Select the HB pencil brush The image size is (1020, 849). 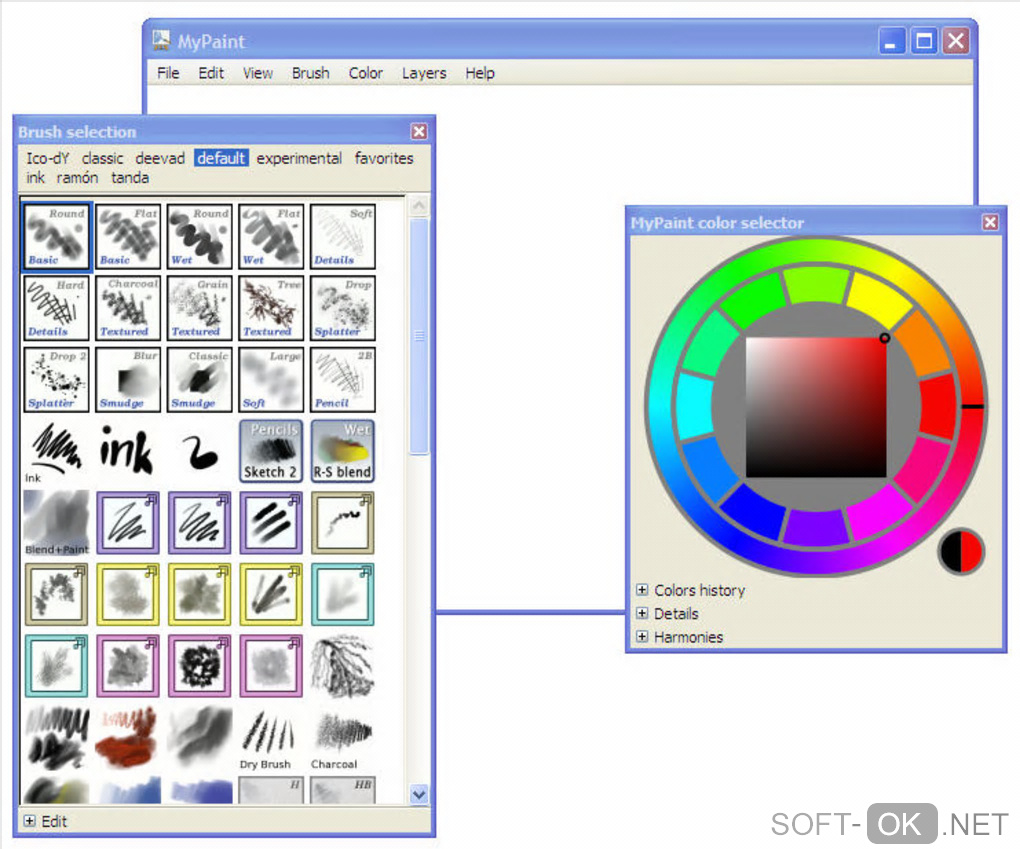click(x=343, y=790)
